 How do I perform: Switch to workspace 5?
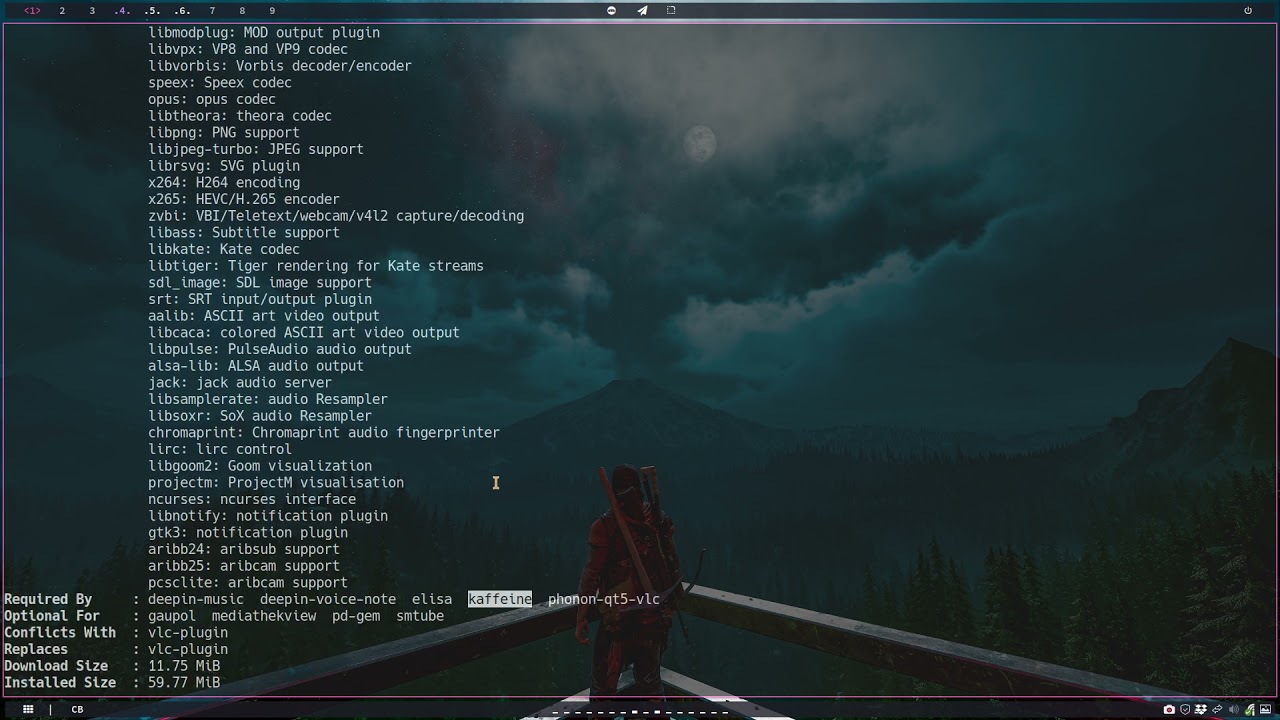[x=152, y=11]
